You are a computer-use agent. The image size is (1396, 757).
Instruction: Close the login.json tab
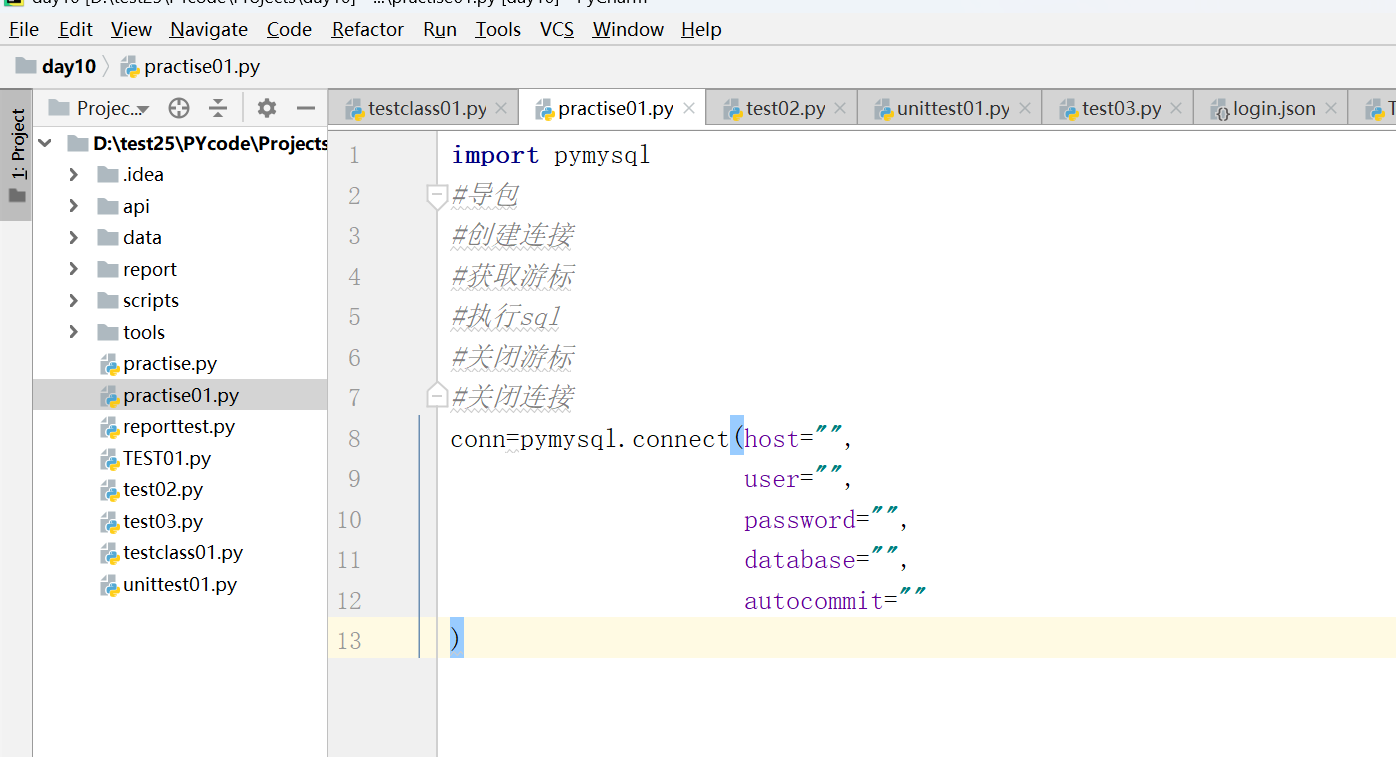tap(1330, 108)
